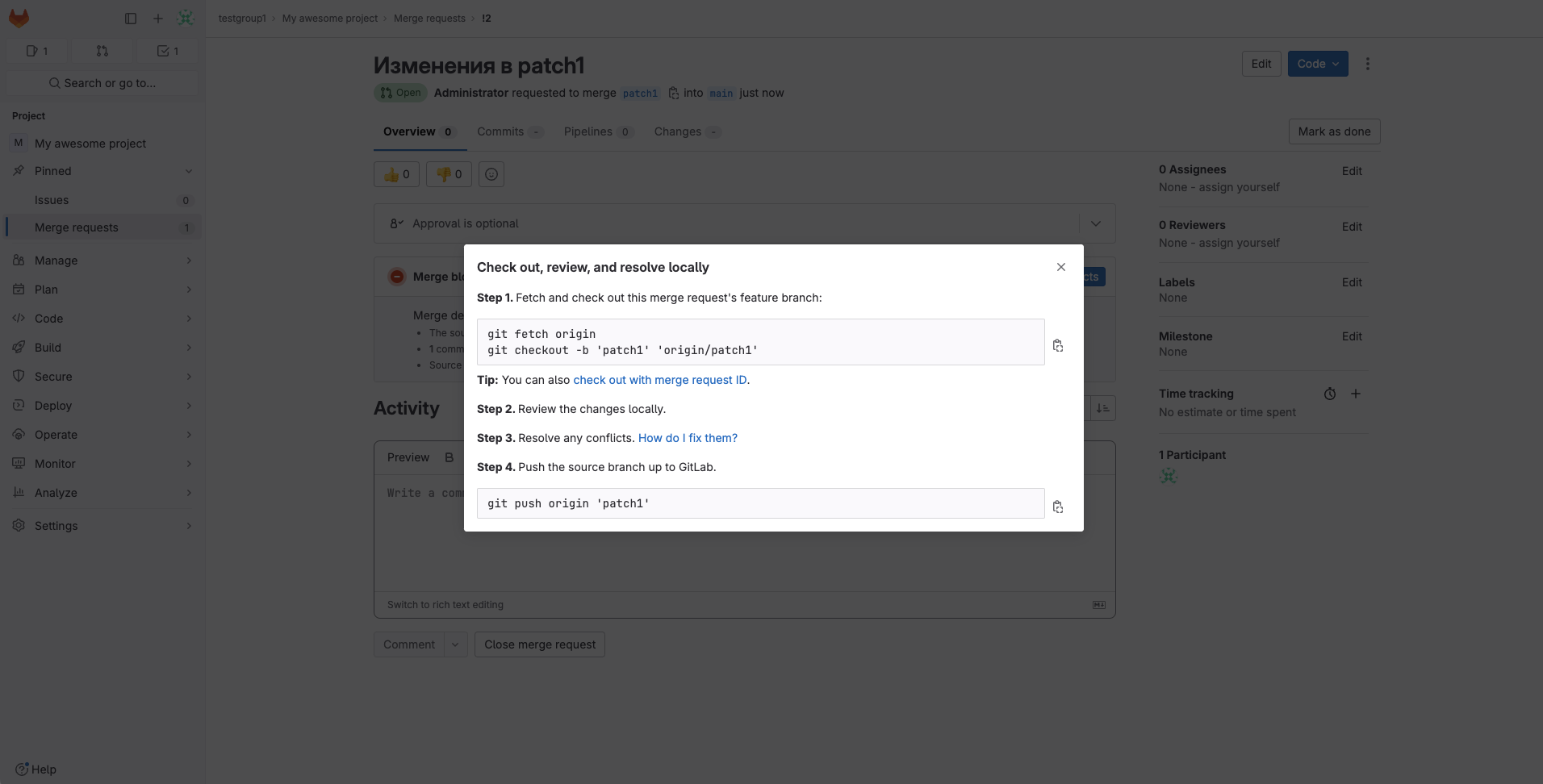This screenshot has height=784, width=1543.
Task: Open the Code dropdown
Action: click(x=1317, y=63)
